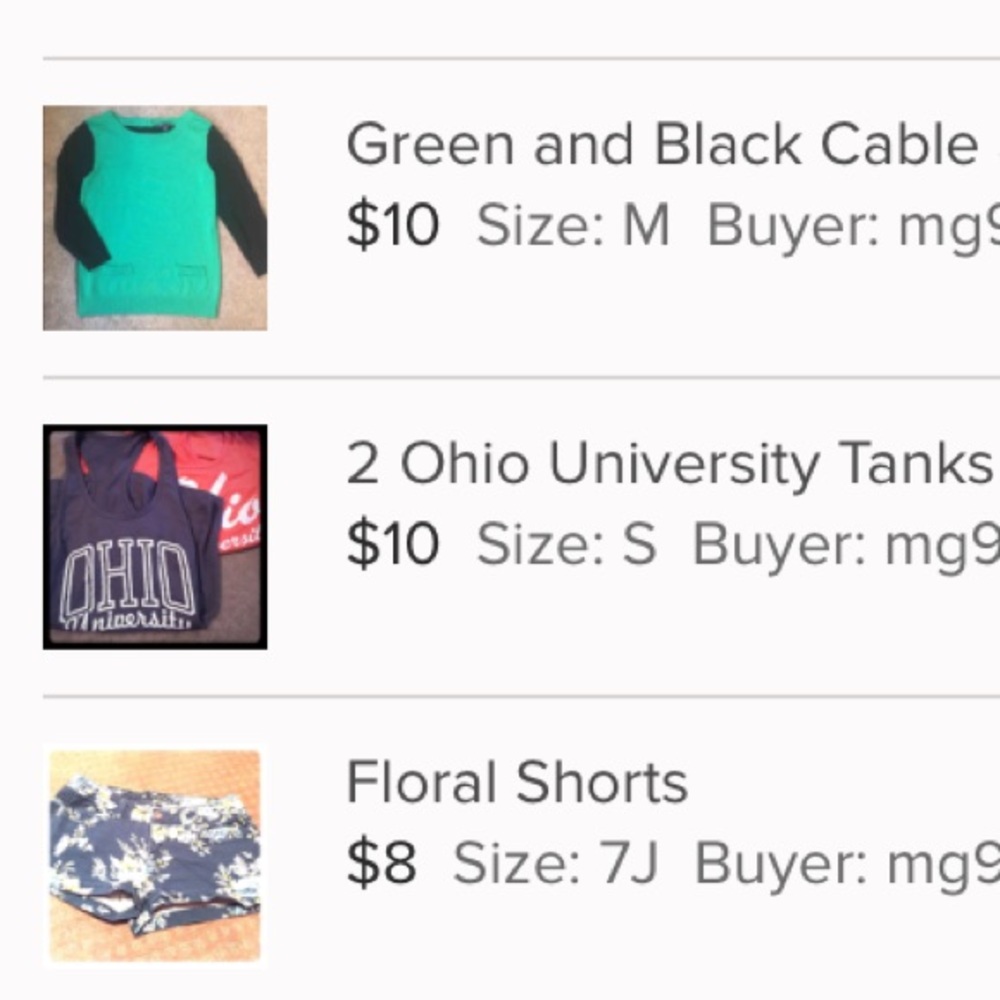The image size is (1000, 1000).
Task: Open the 2 Ohio University Tanks title
Action: click(667, 464)
